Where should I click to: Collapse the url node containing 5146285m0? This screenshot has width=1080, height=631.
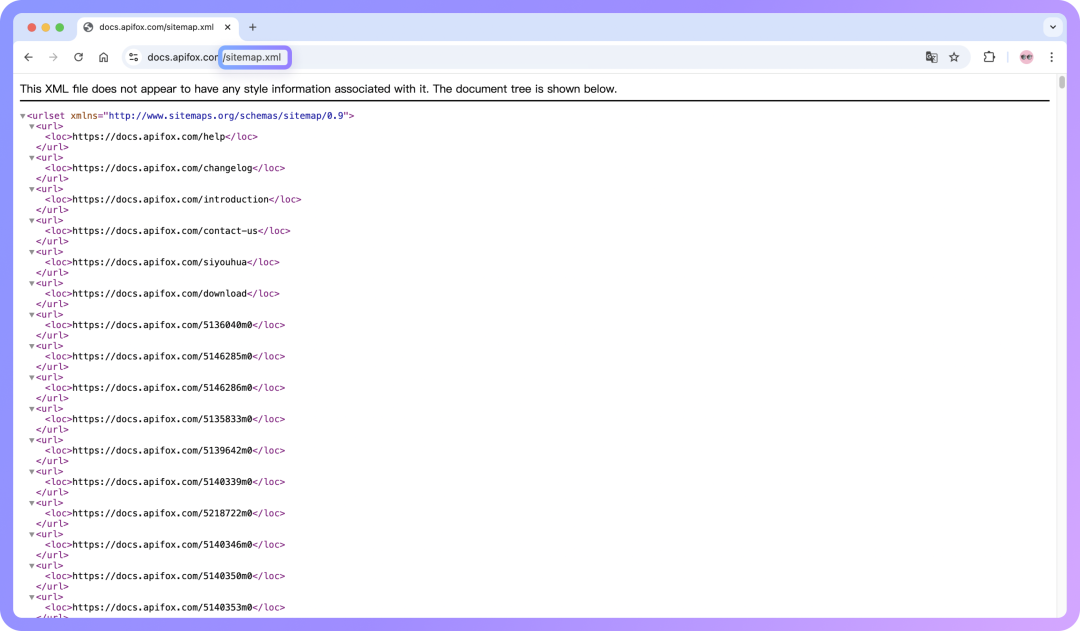pyautogui.click(x=32, y=346)
